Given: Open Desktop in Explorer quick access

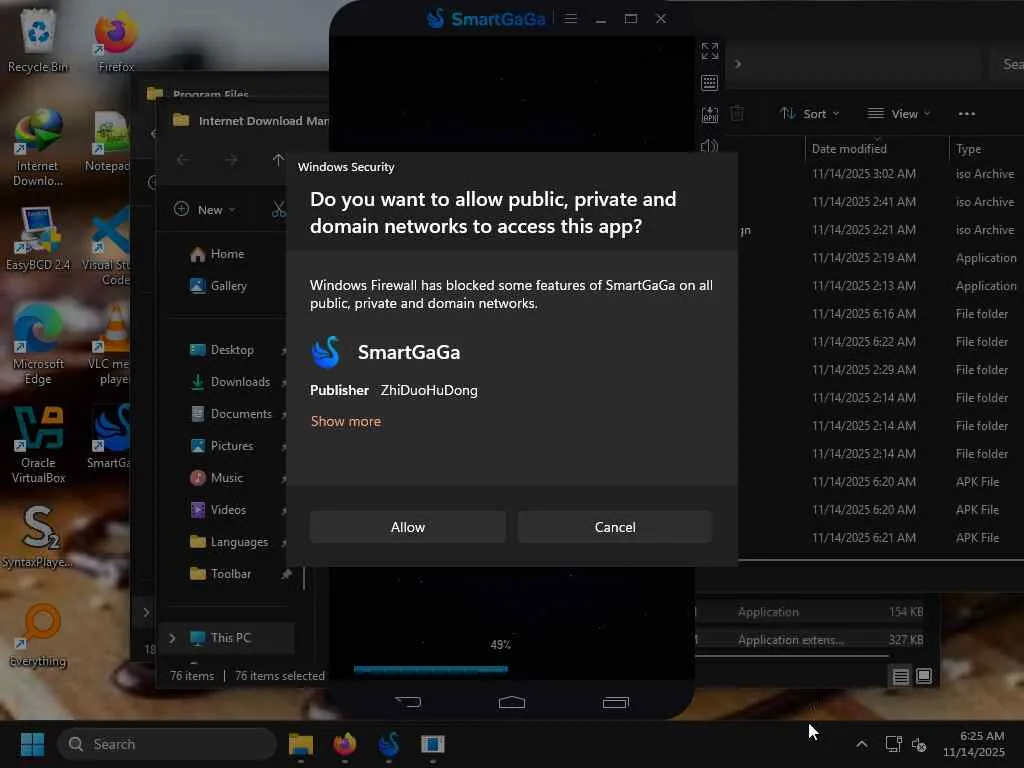Looking at the screenshot, I should click(x=222, y=350).
